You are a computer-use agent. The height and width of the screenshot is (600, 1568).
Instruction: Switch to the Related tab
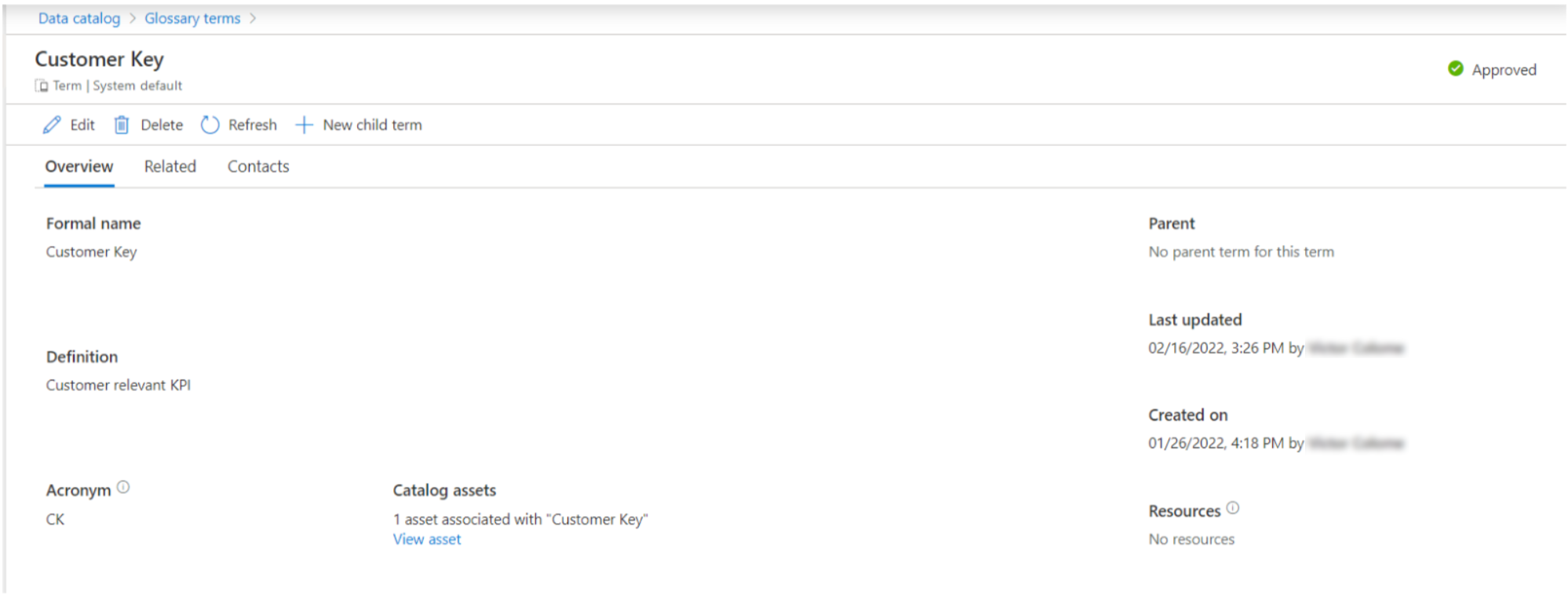pos(170,166)
